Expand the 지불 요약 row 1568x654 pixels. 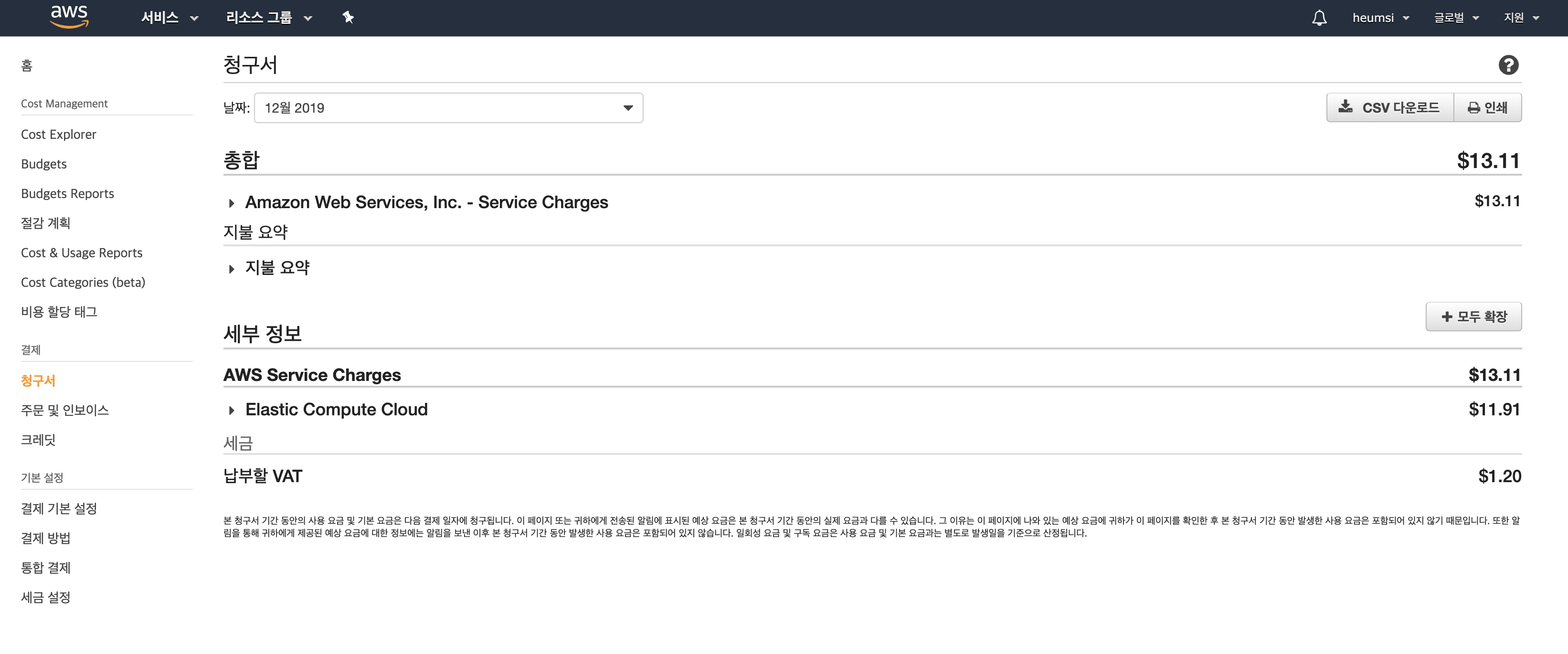tap(232, 268)
